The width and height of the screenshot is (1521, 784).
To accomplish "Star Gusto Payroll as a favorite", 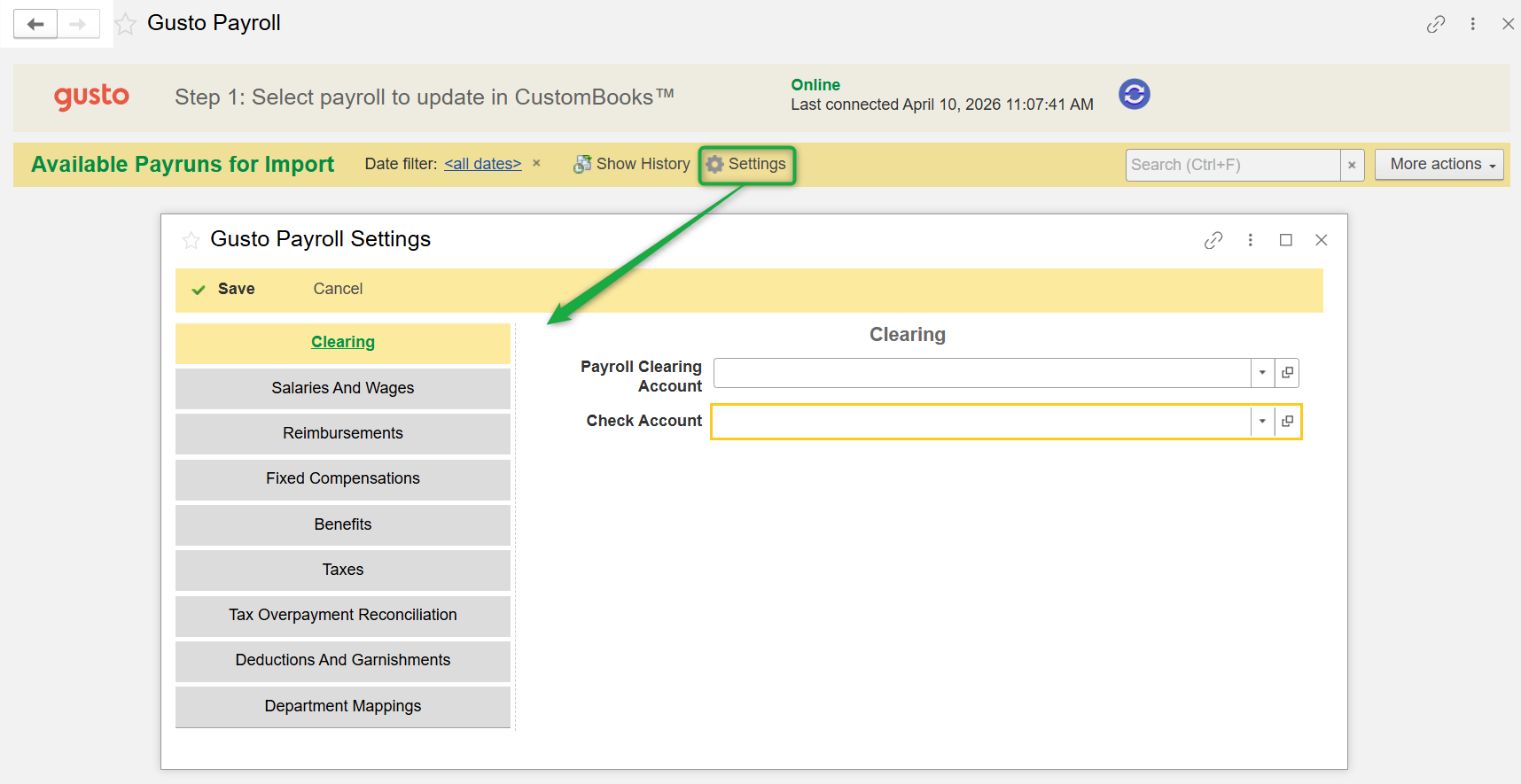I will click(x=126, y=24).
